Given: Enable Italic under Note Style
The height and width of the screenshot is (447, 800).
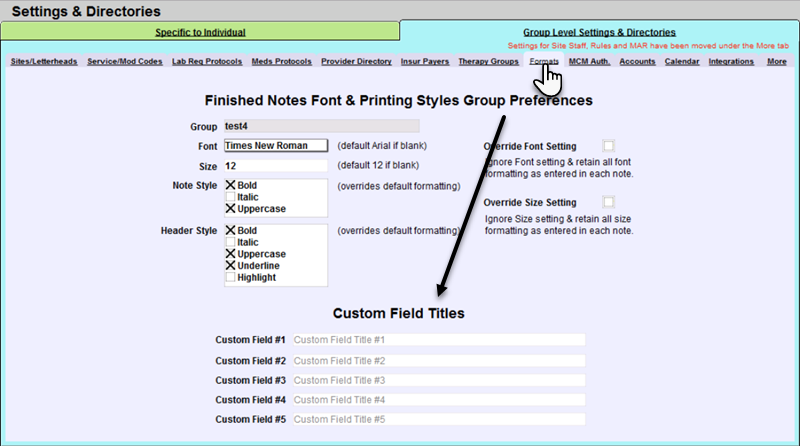Looking at the screenshot, I should pos(231,197).
